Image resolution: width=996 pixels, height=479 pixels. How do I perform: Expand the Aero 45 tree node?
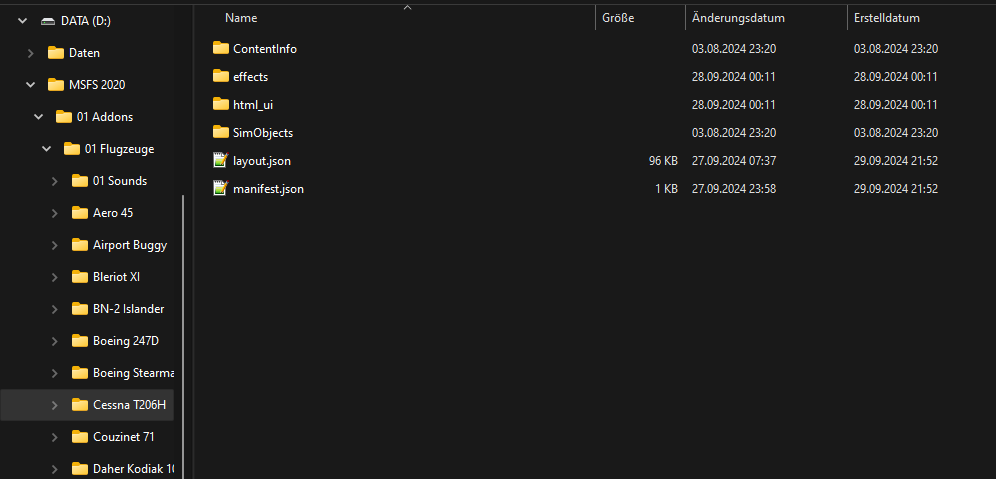click(x=55, y=213)
